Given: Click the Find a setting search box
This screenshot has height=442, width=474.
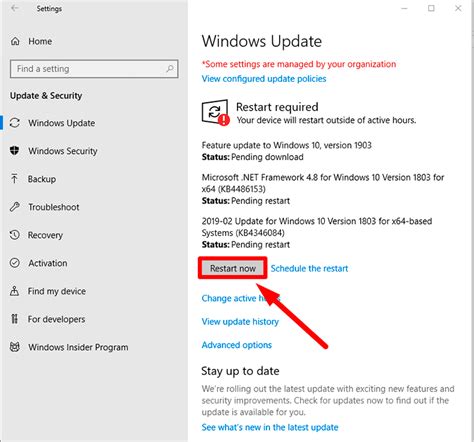Looking at the screenshot, I should (94, 69).
